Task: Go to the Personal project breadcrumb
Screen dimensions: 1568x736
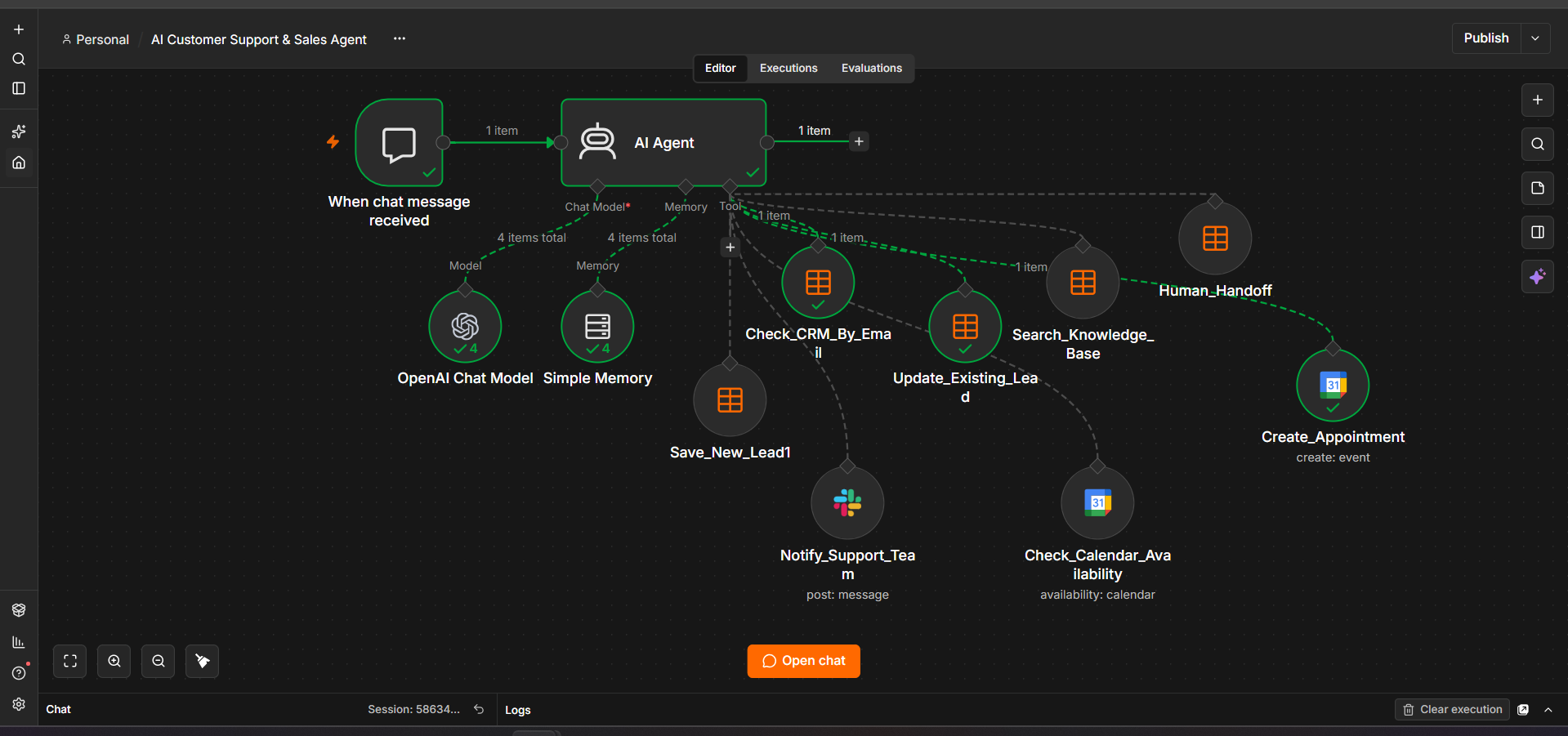Action: pyautogui.click(x=96, y=39)
